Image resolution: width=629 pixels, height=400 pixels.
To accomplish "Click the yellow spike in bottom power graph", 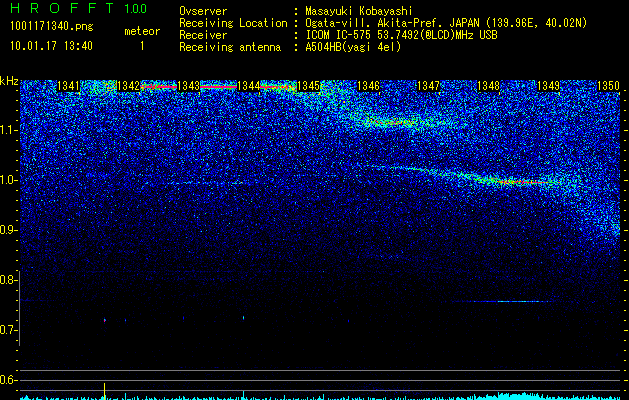I will (x=104, y=390).
